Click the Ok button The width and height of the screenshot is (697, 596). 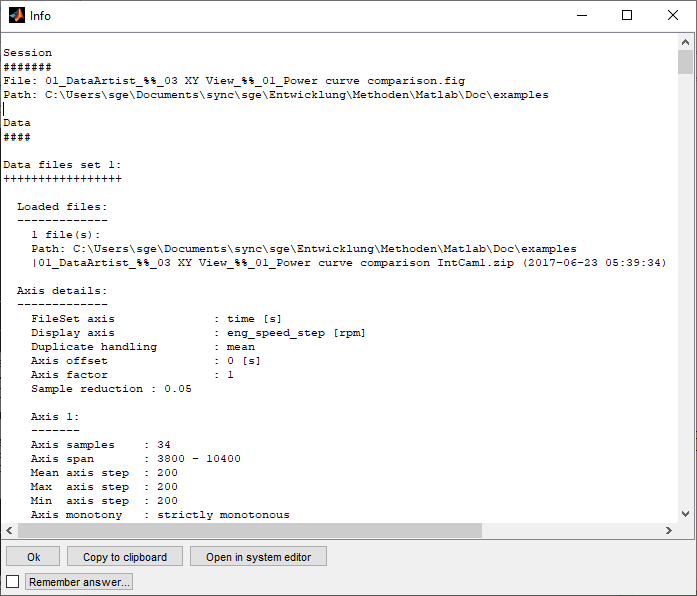pos(33,556)
